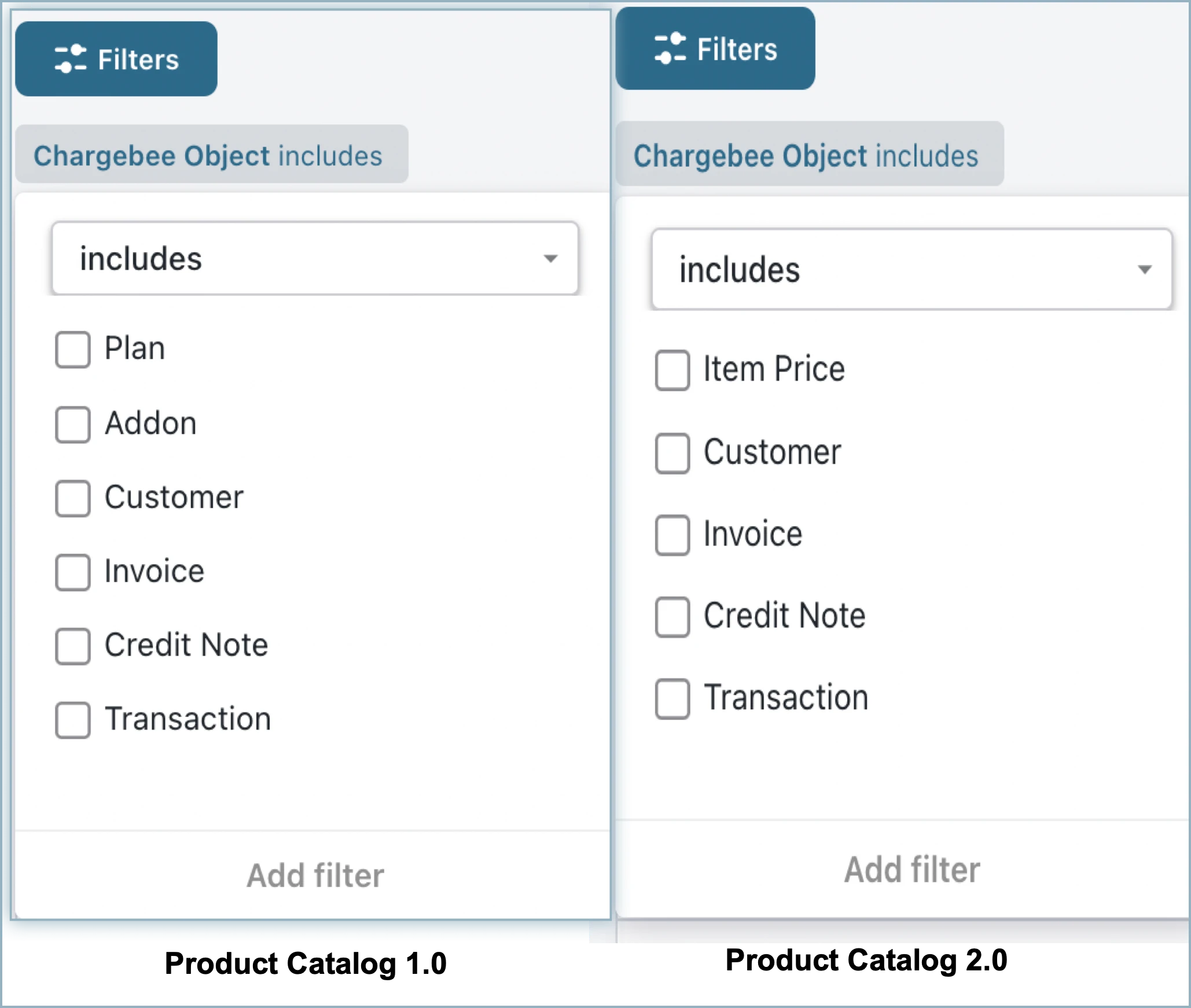Select Customer checkbox in left panel
The height and width of the screenshot is (1008, 1191).
(73, 498)
